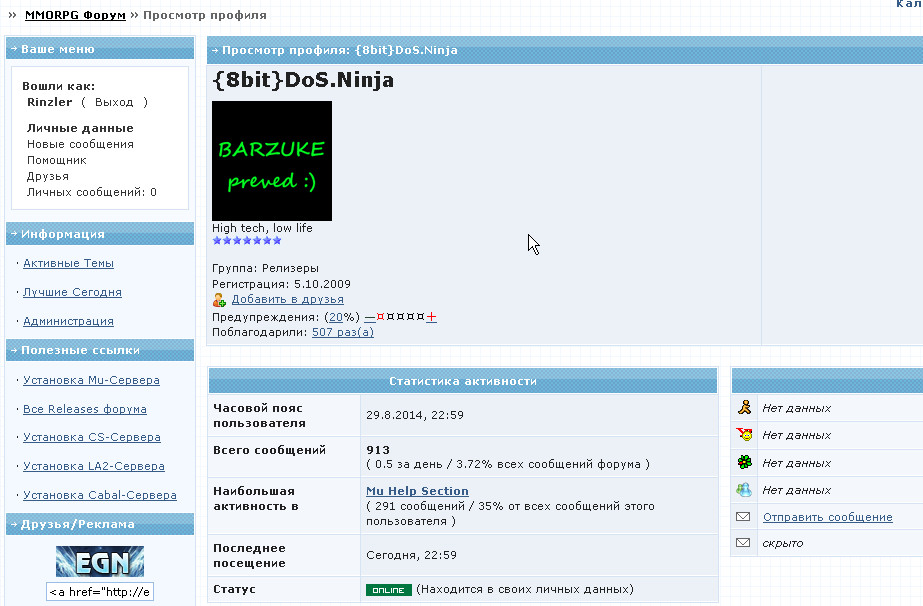Open Администрация link
Image resolution: width=923 pixels, height=606 pixels.
[68, 321]
